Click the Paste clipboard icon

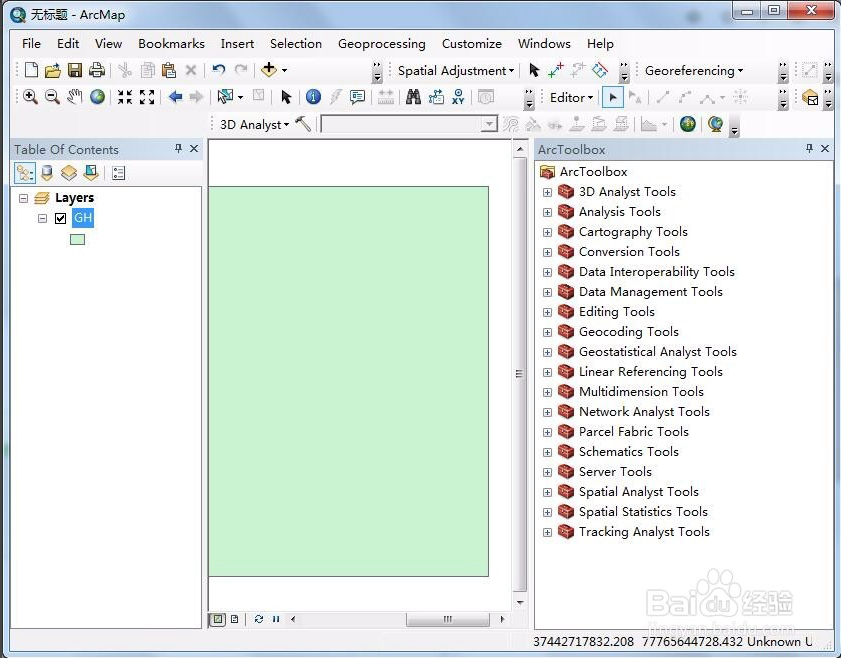[x=169, y=70]
